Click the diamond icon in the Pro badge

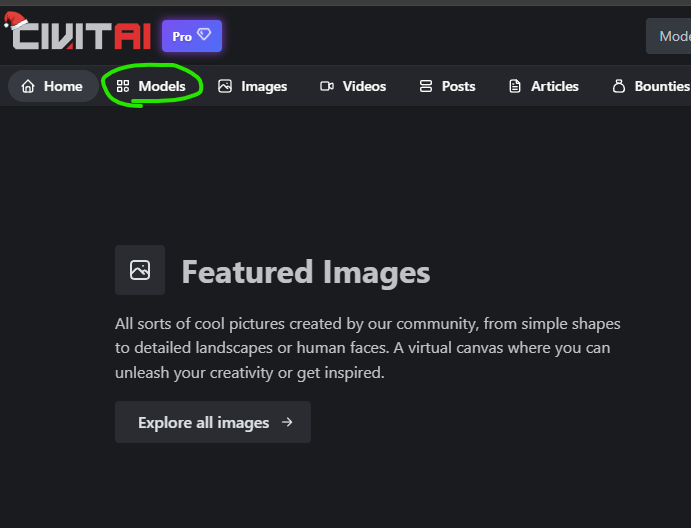tap(204, 36)
